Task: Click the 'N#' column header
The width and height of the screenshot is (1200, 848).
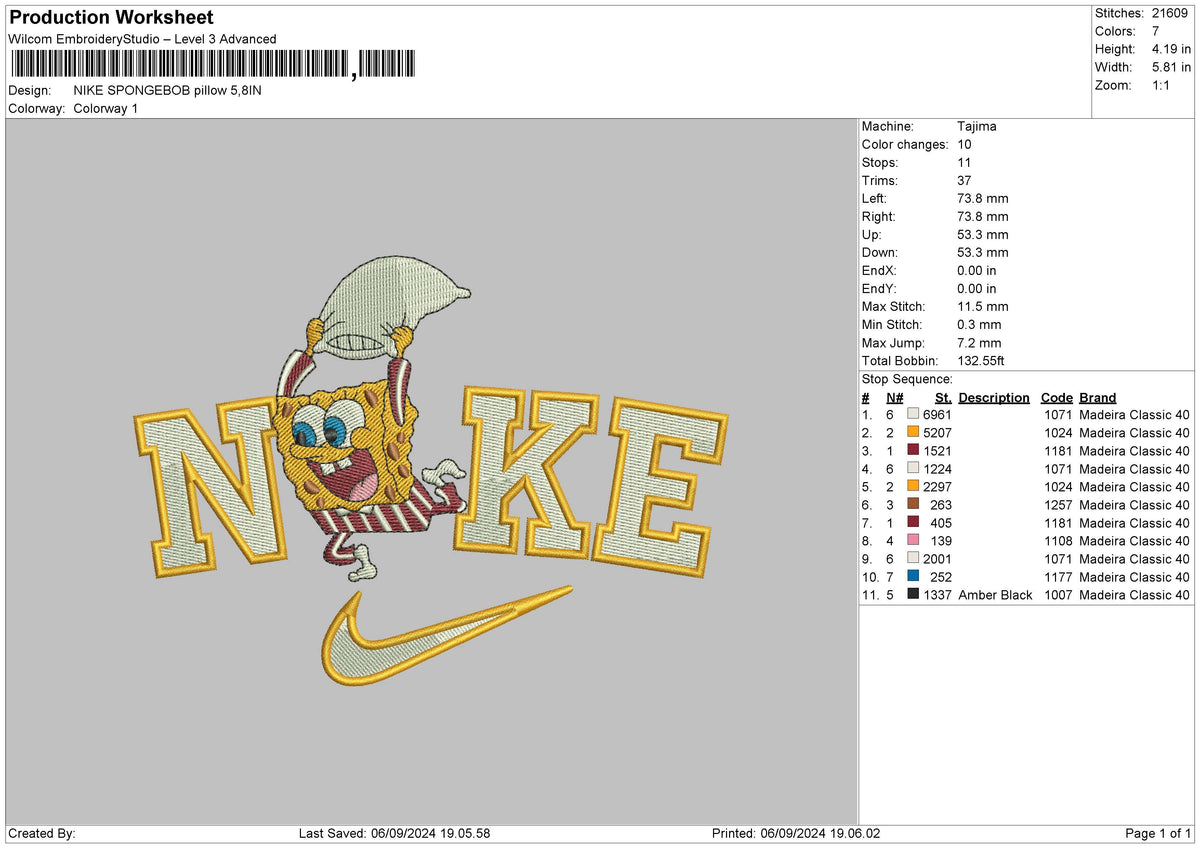Action: (895, 398)
